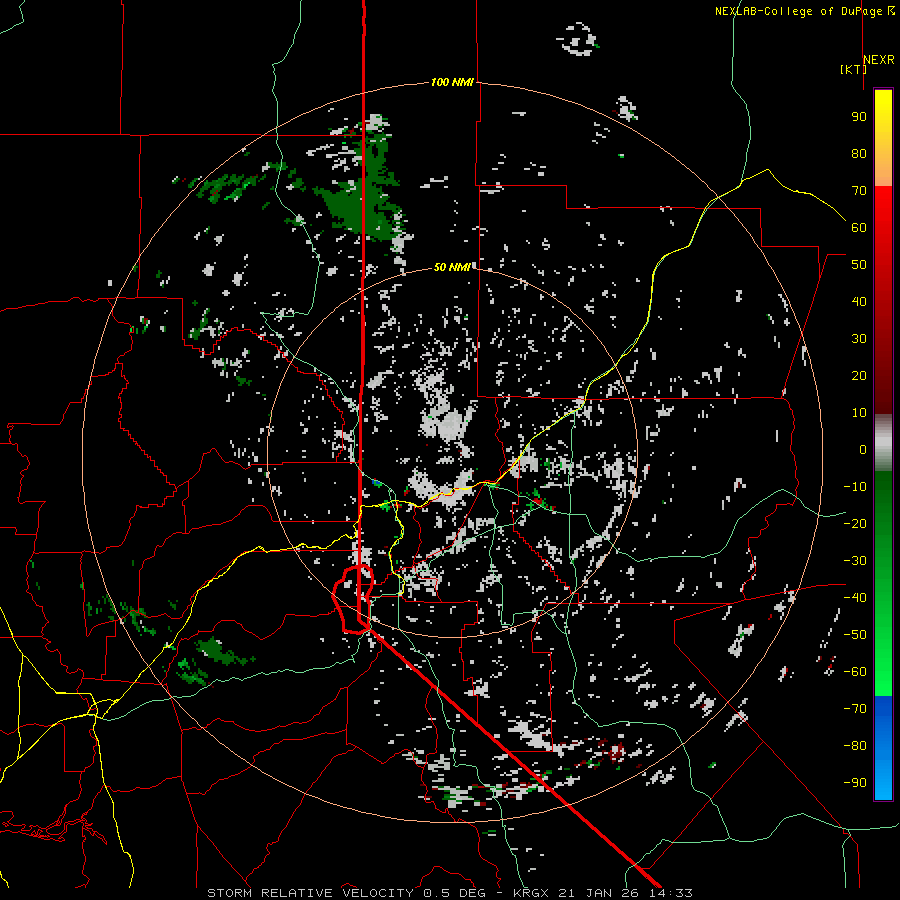900x900 pixels.
Task: Click the NEXR label above the scale
Action: coord(879,60)
